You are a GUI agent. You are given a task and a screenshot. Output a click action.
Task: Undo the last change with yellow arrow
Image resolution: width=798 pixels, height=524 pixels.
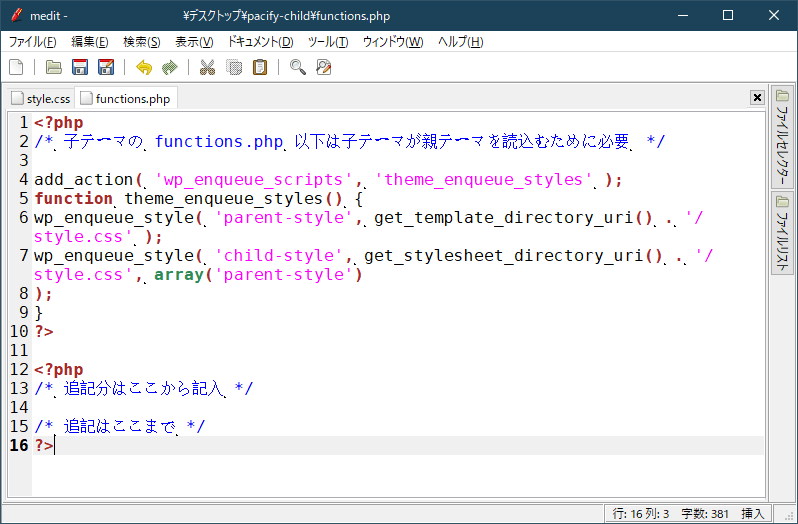(144, 67)
